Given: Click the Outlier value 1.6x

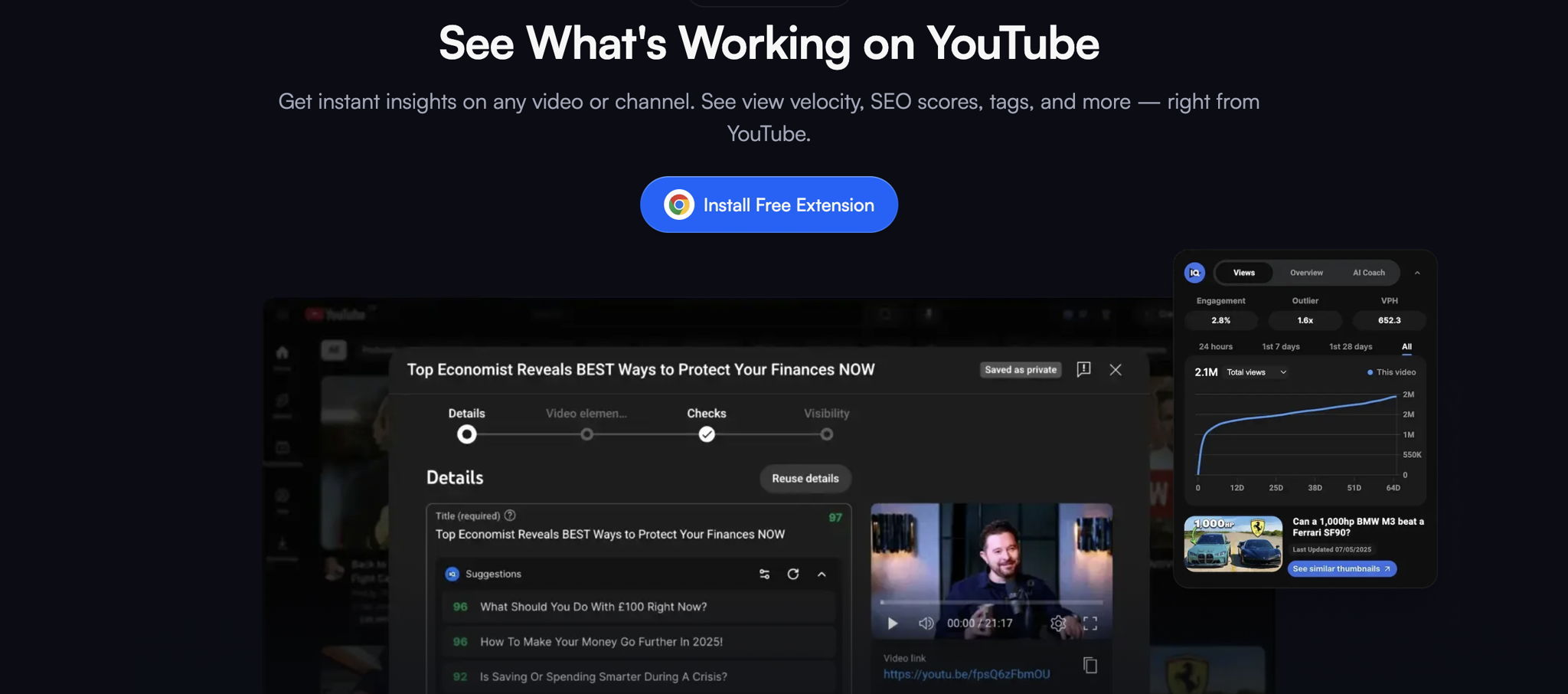Looking at the screenshot, I should click(x=1305, y=320).
